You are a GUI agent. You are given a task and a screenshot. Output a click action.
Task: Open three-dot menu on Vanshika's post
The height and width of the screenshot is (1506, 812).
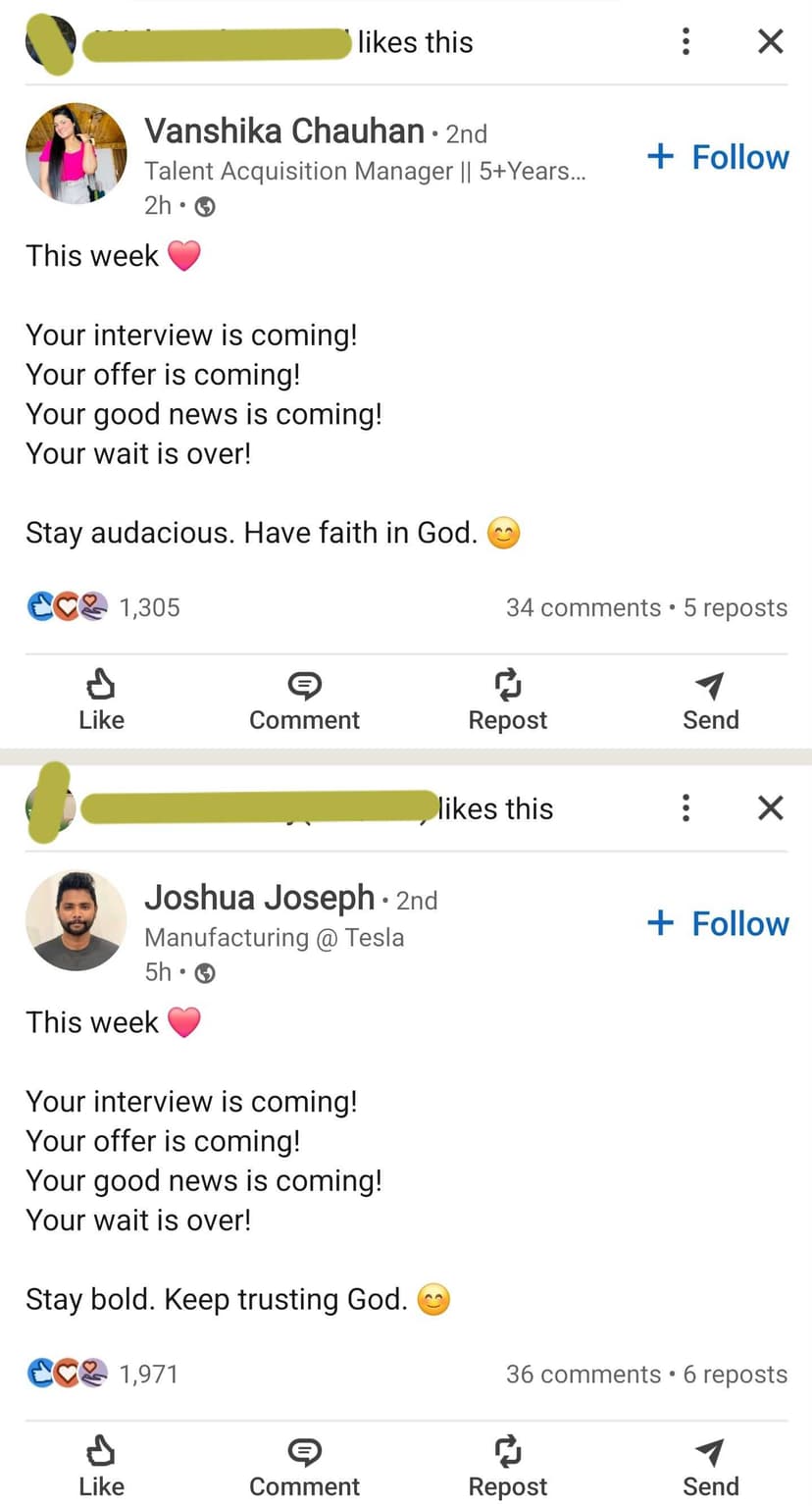(x=685, y=41)
